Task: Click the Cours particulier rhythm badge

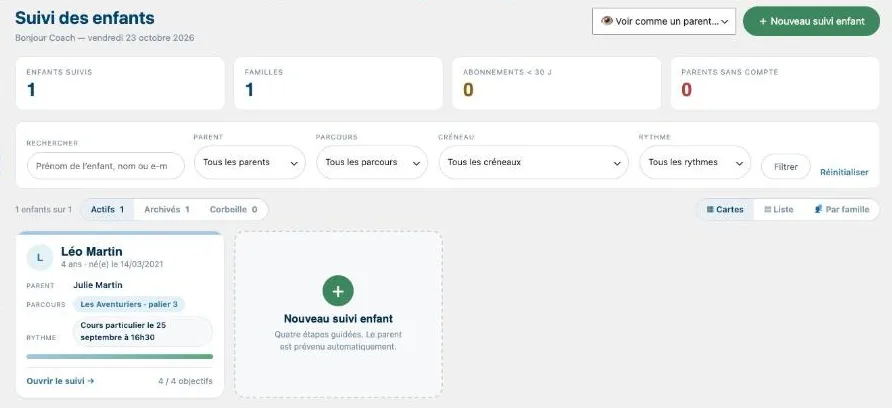Action: point(143,332)
